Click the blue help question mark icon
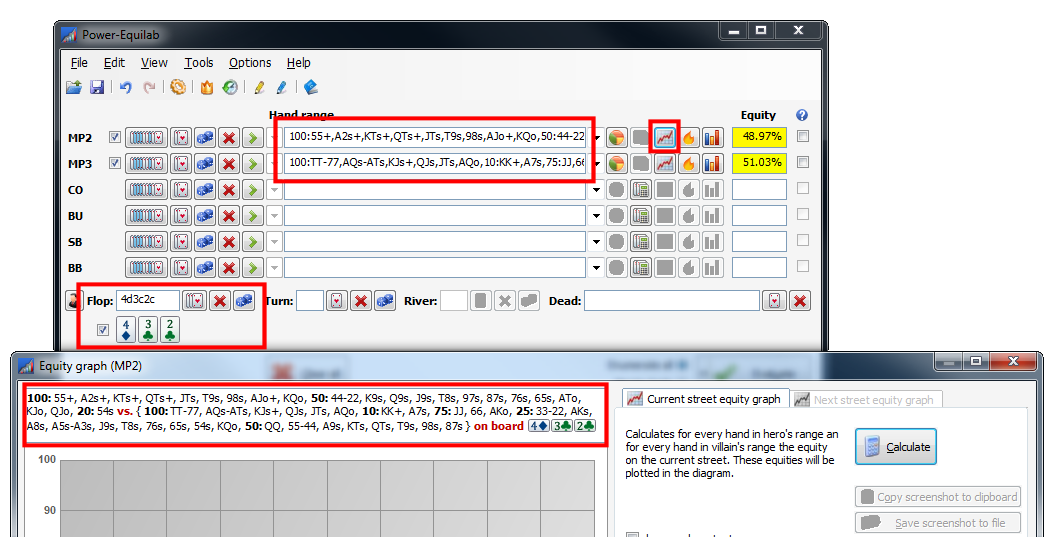Screen dimensions: 1047x537 click(x=803, y=115)
